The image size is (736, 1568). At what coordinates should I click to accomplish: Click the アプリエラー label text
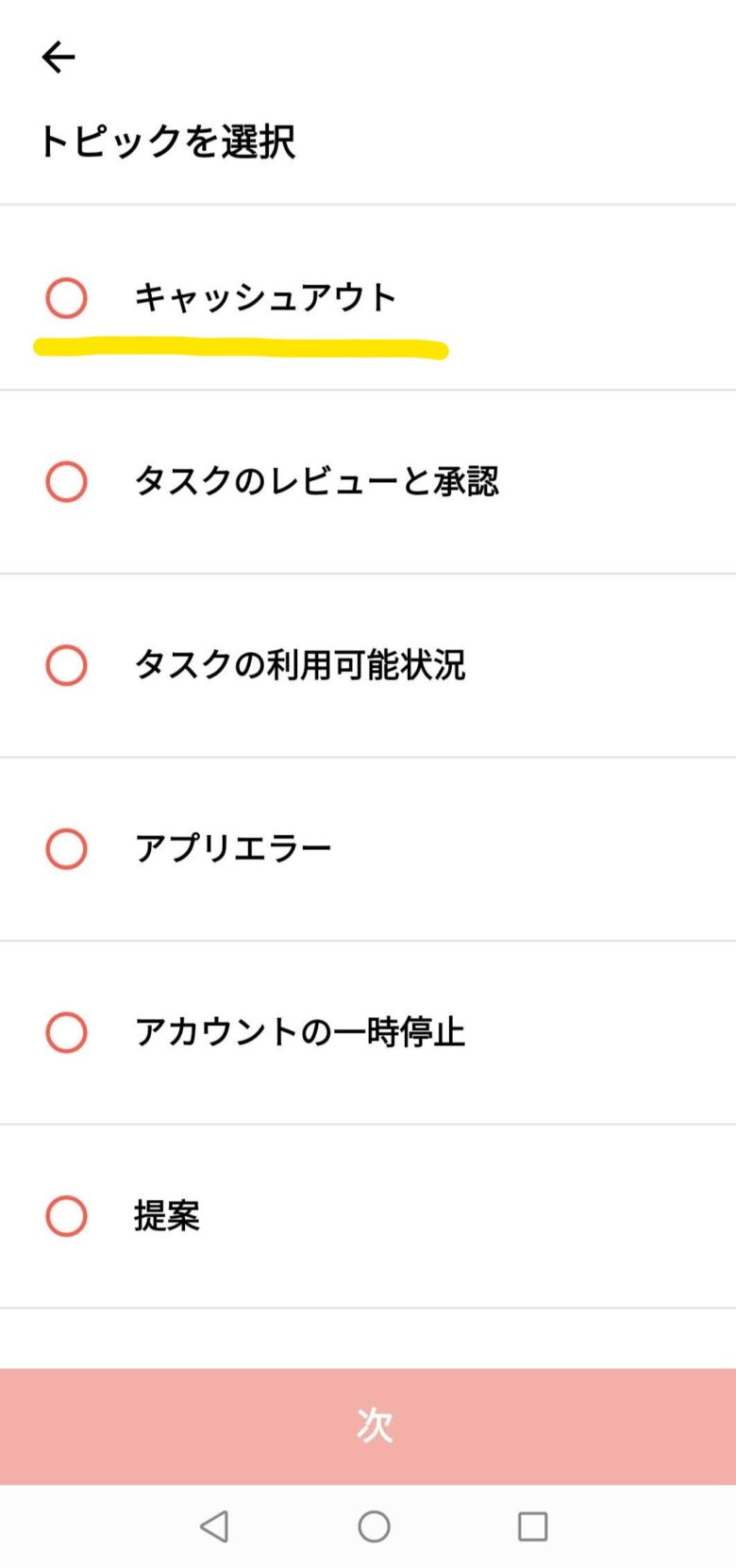pyautogui.click(x=233, y=849)
